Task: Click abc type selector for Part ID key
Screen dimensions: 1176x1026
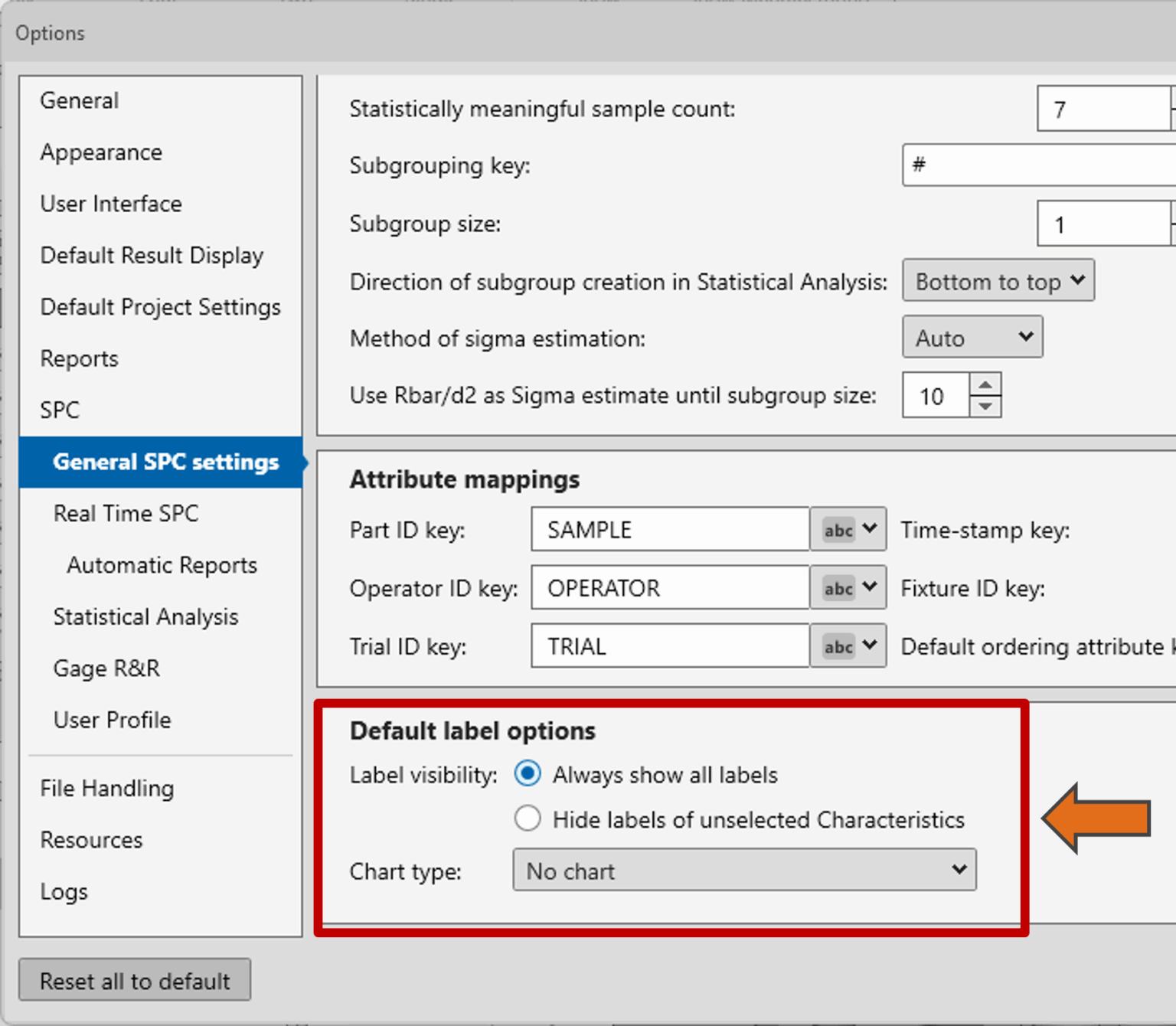Action: [848, 529]
